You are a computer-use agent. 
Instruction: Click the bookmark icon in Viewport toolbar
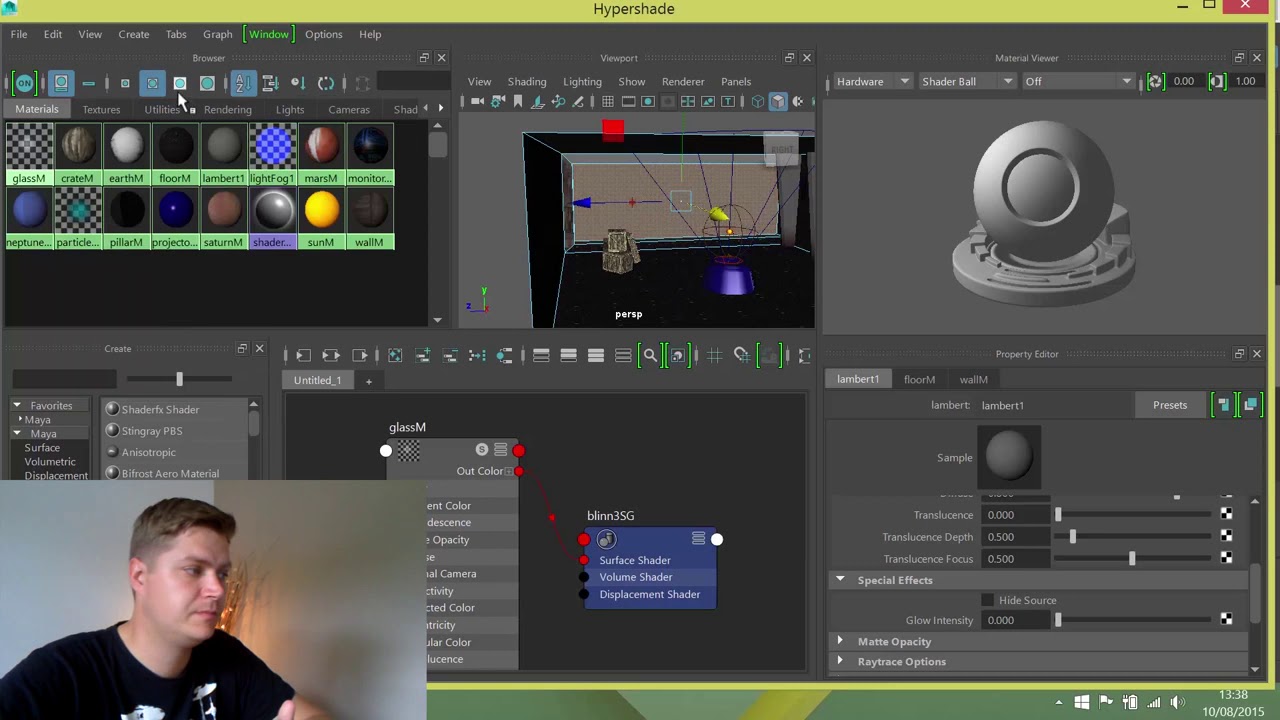[518, 101]
